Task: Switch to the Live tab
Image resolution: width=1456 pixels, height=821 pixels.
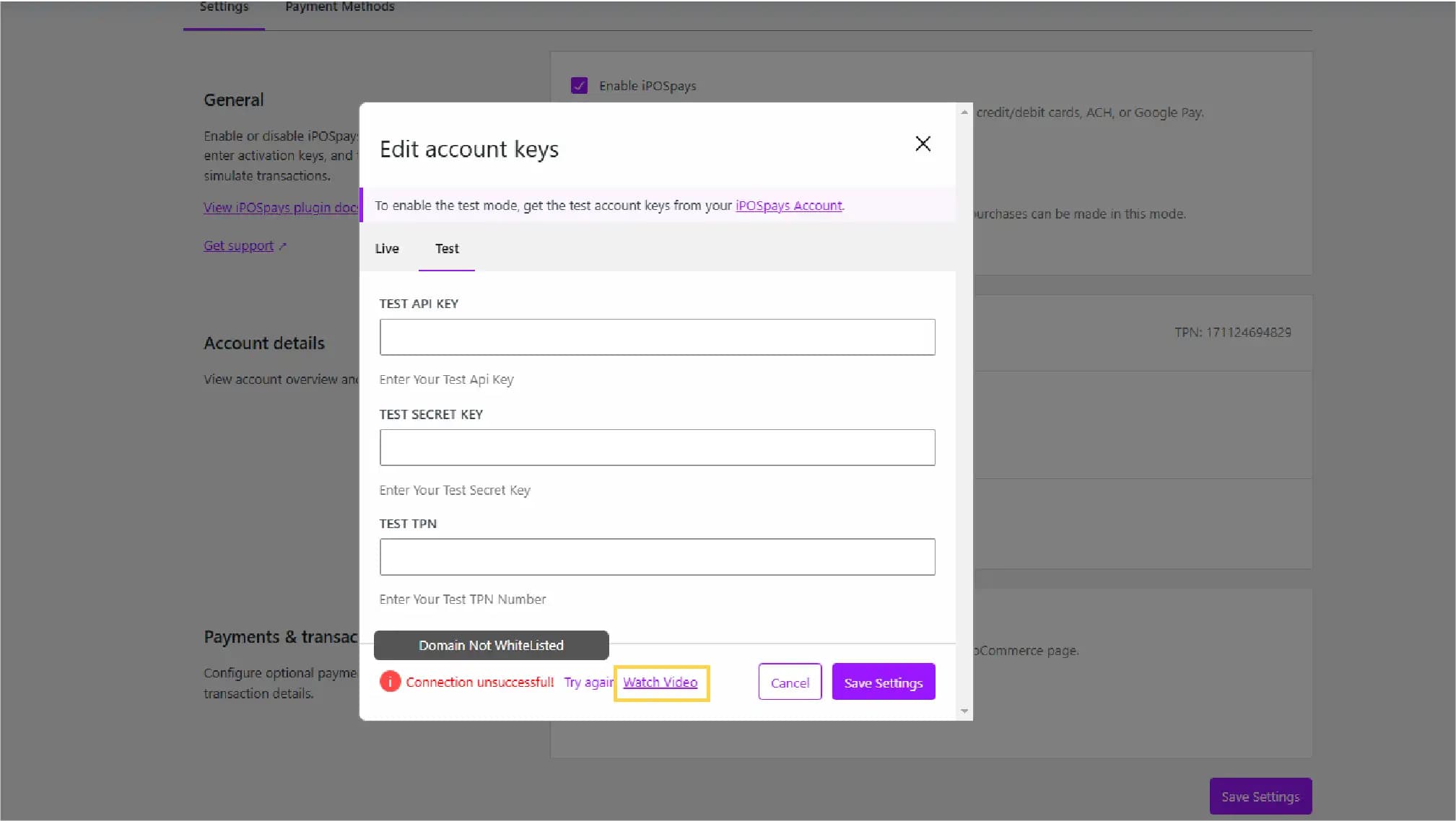Action: coord(387,248)
